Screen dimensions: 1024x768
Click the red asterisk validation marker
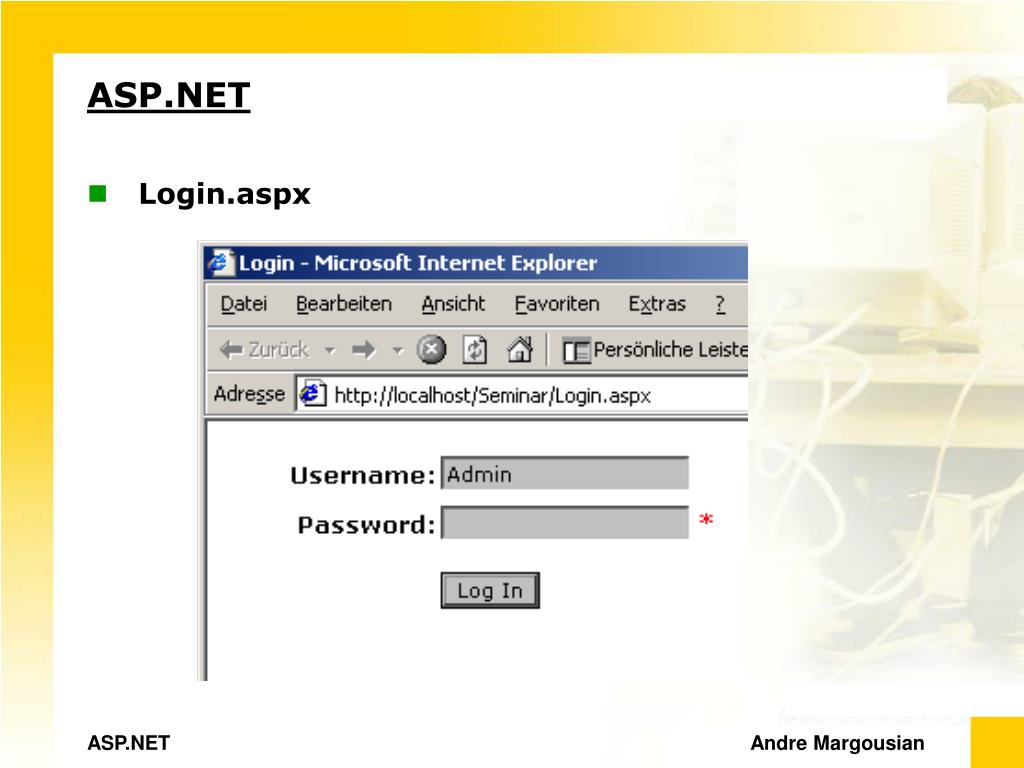pyautogui.click(x=706, y=520)
